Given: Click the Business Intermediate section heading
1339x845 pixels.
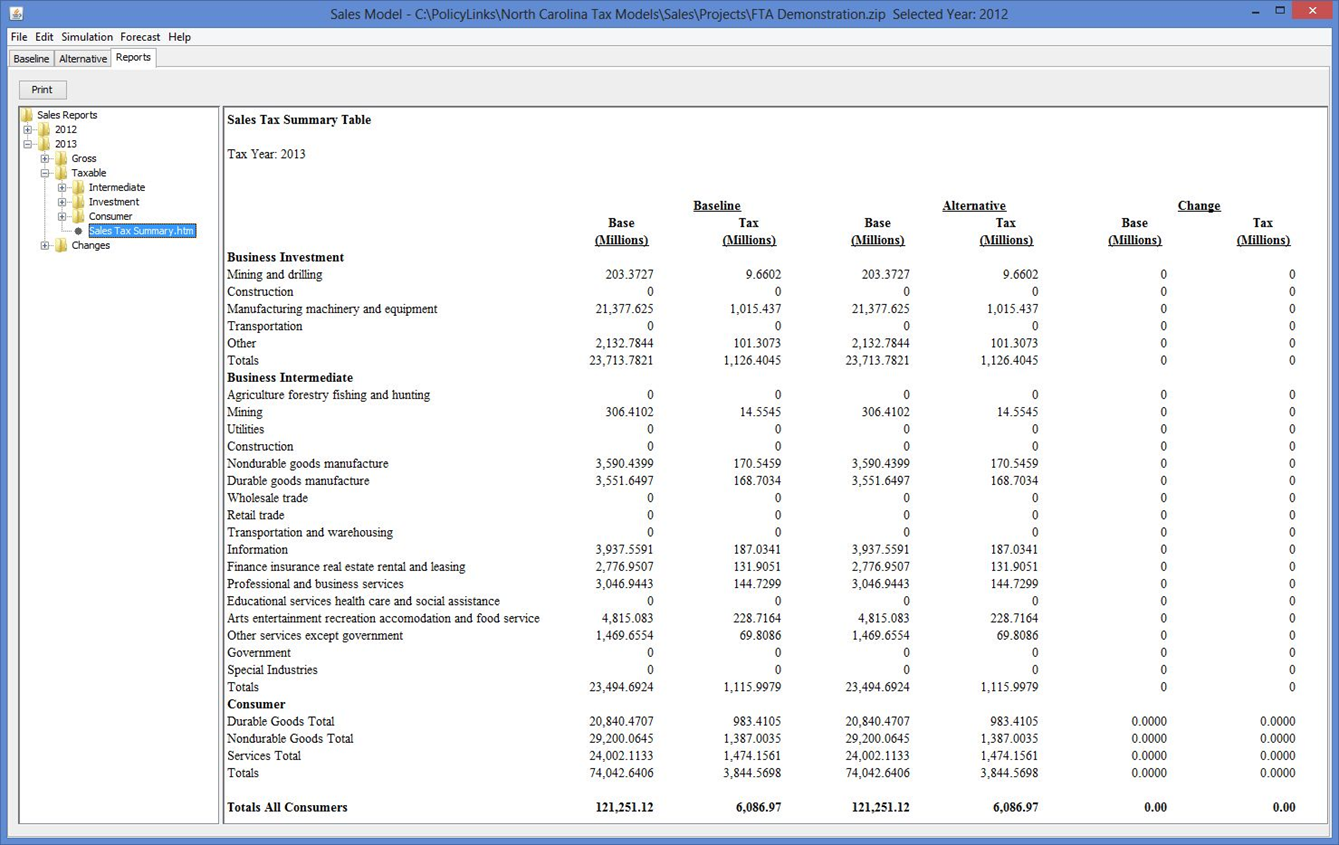Looking at the screenshot, I should pyautogui.click(x=290, y=378).
